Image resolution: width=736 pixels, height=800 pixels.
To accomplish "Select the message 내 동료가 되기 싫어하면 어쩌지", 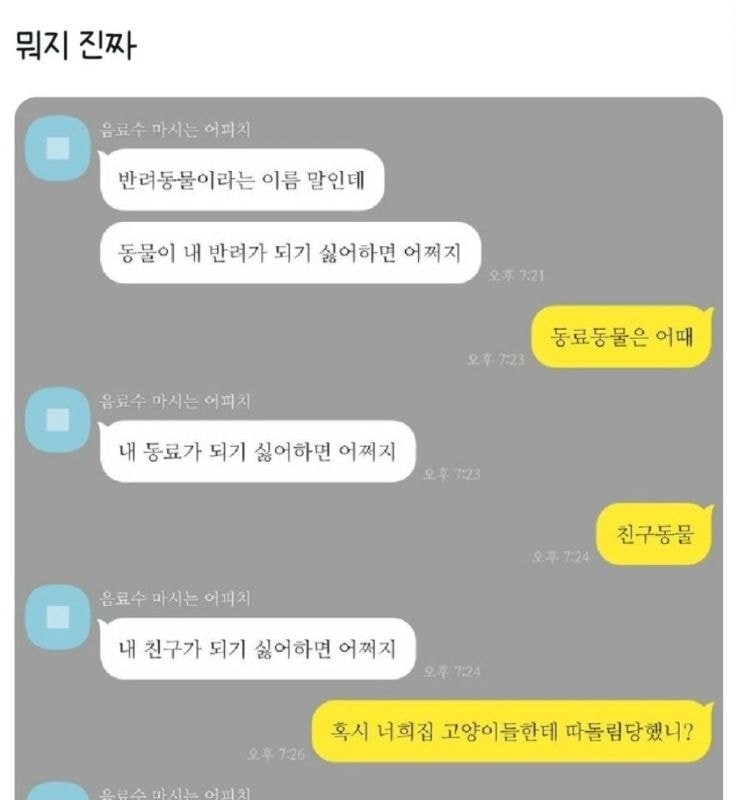I will (257, 451).
